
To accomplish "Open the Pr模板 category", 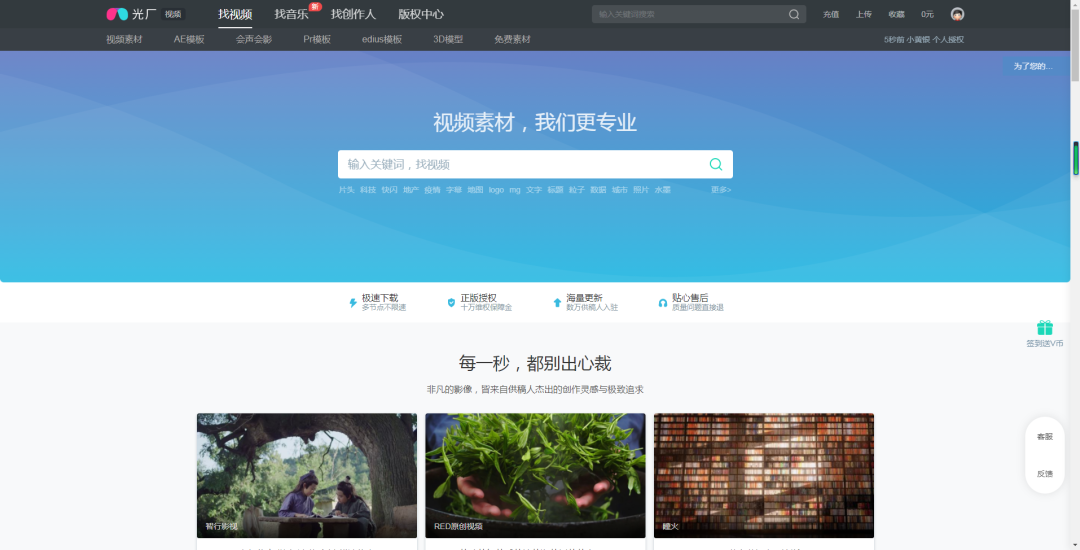I will [317, 39].
